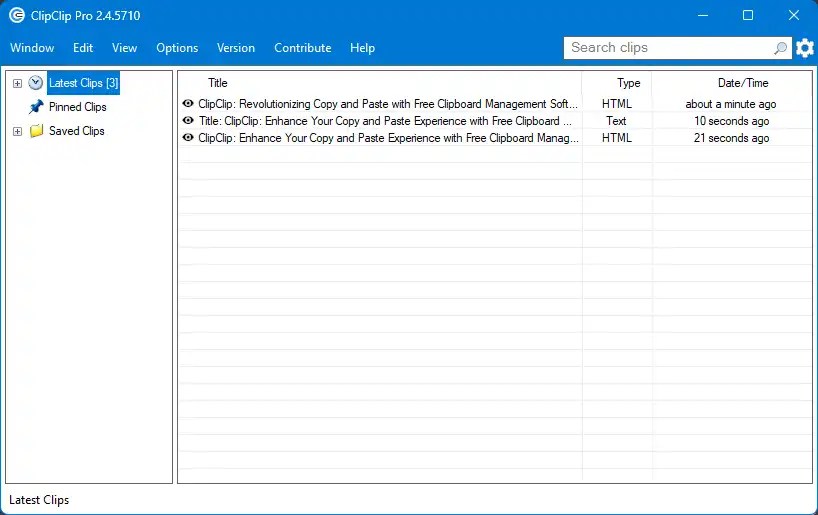Screen dimensions: 818x515
Task: Select Latest Clips [3] in the tree
Action: tap(83, 83)
